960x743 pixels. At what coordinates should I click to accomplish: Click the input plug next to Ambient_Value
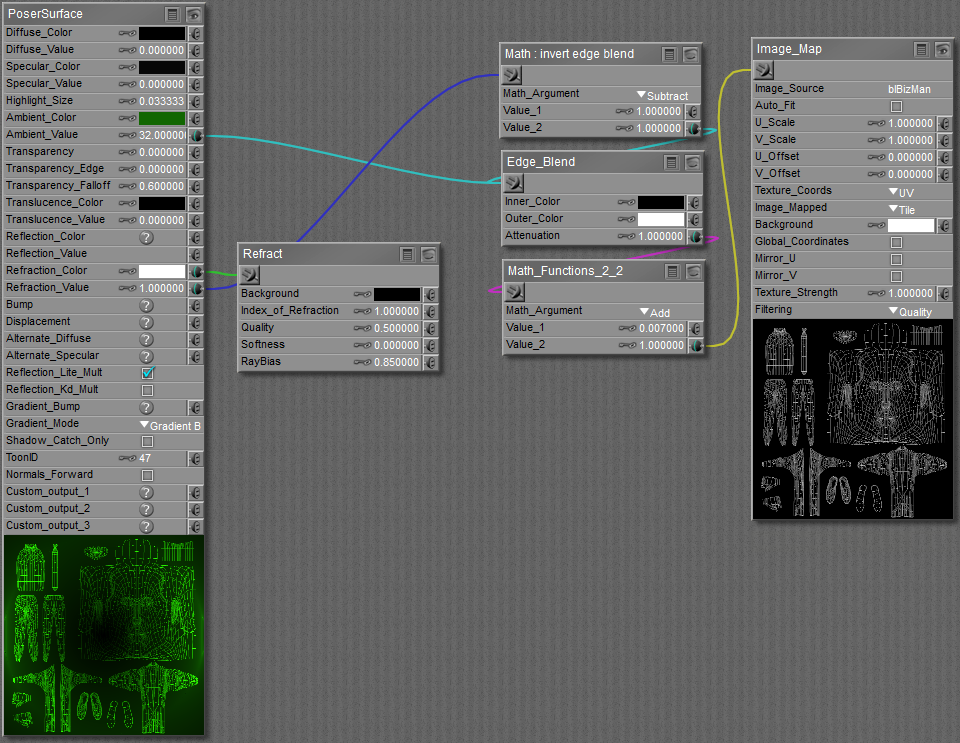[196, 135]
